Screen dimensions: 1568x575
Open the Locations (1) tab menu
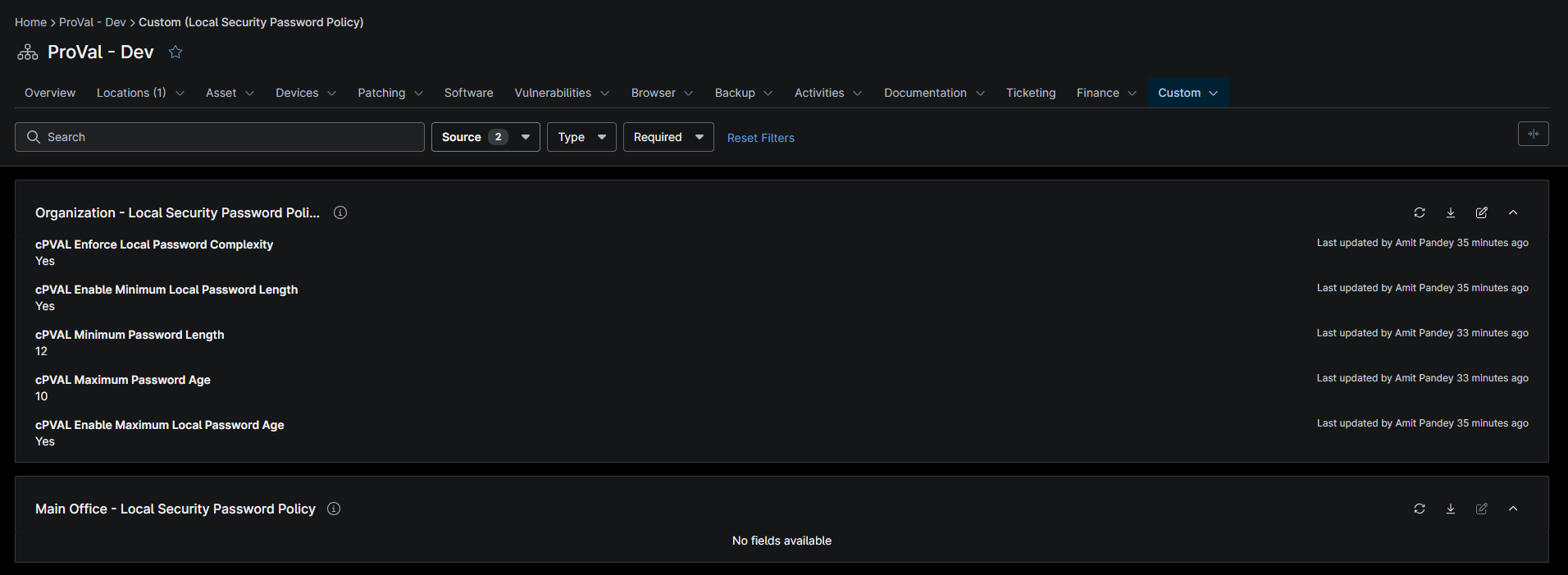140,93
